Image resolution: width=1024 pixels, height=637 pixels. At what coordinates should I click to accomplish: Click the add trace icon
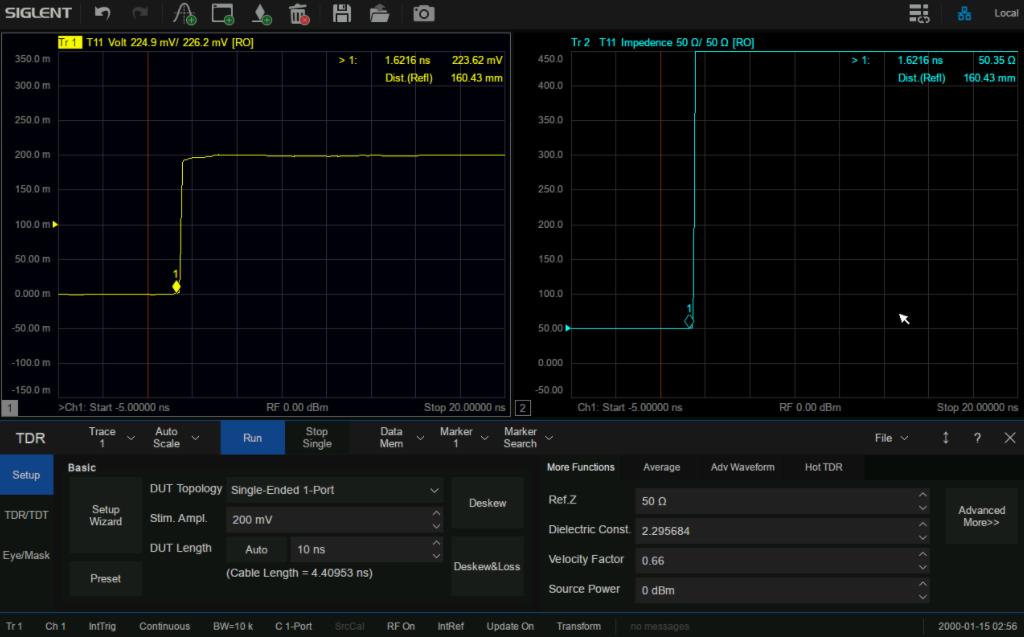184,13
